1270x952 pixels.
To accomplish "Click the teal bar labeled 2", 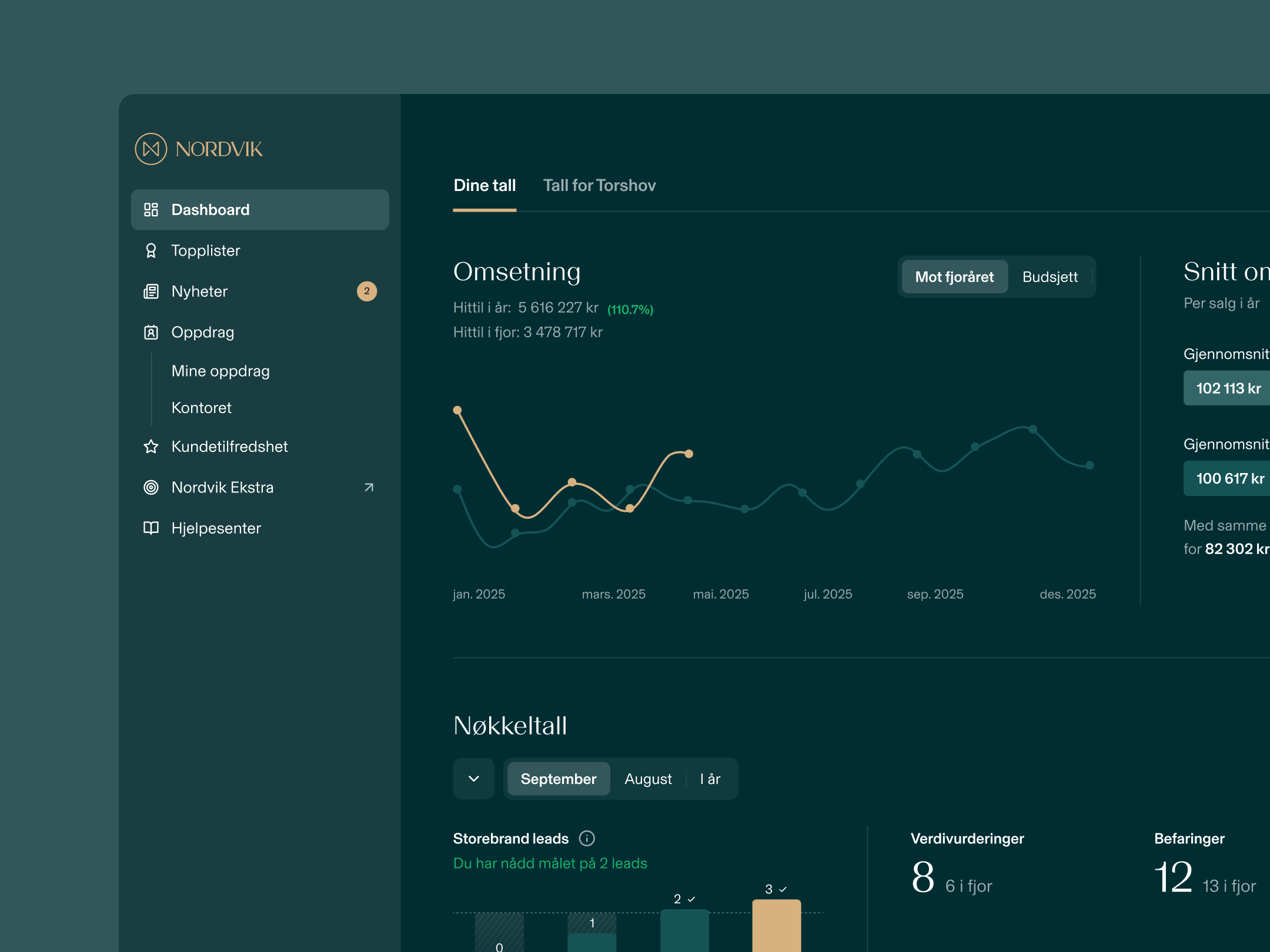I will click(x=684, y=931).
